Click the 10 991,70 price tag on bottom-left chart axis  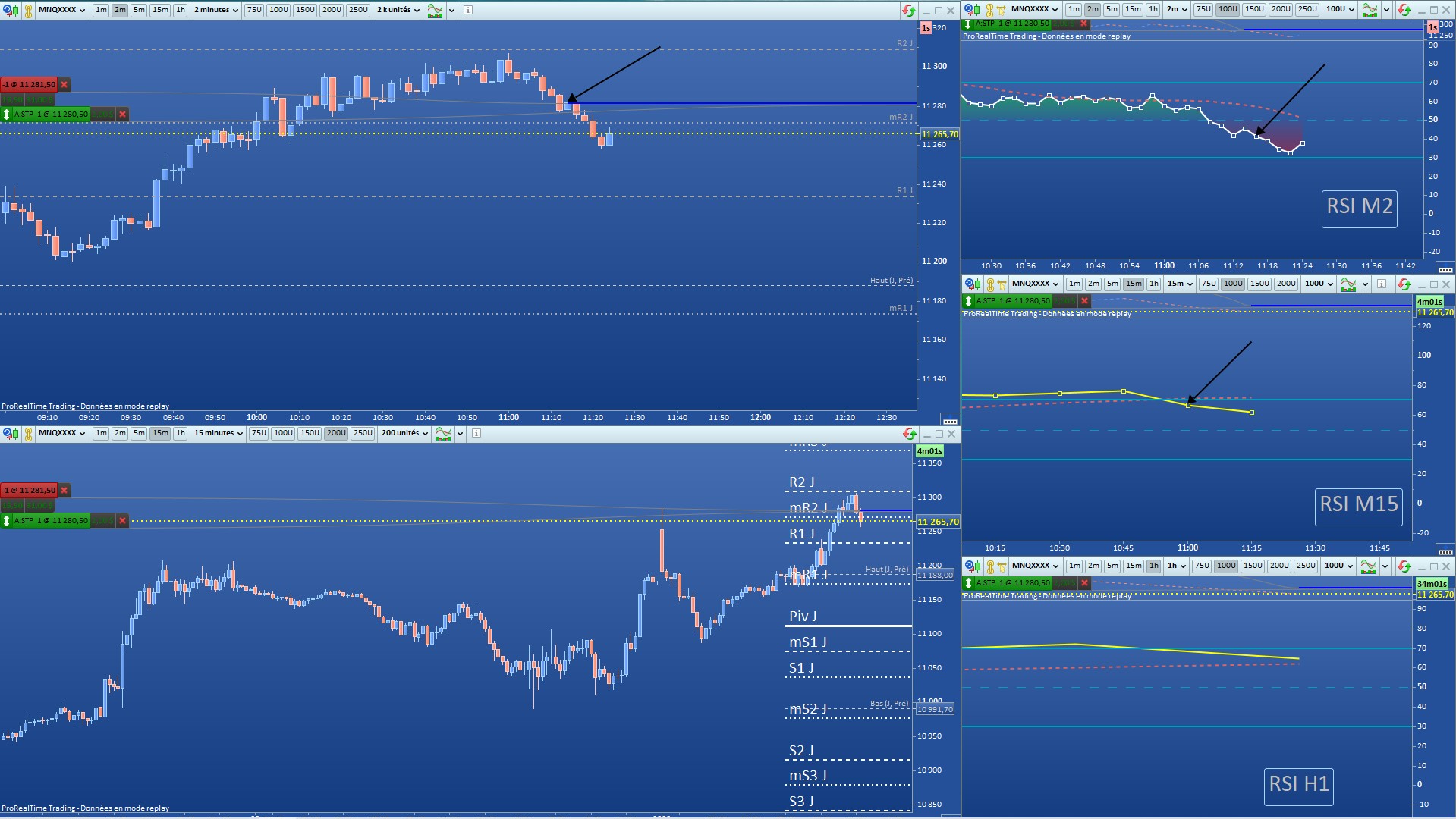pyautogui.click(x=935, y=710)
